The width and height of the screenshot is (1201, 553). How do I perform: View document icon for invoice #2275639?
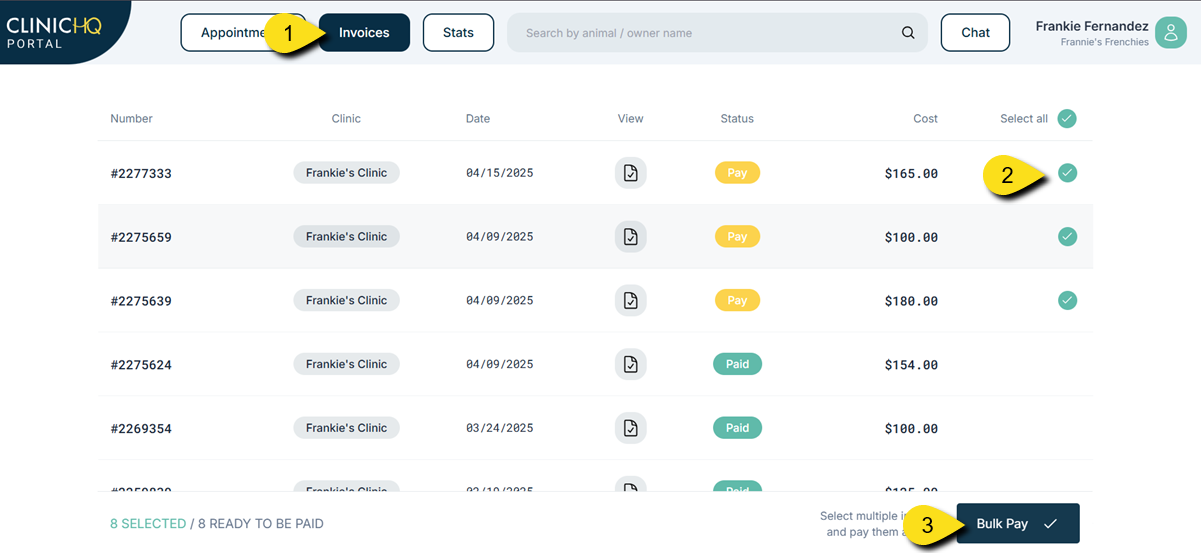(x=630, y=300)
